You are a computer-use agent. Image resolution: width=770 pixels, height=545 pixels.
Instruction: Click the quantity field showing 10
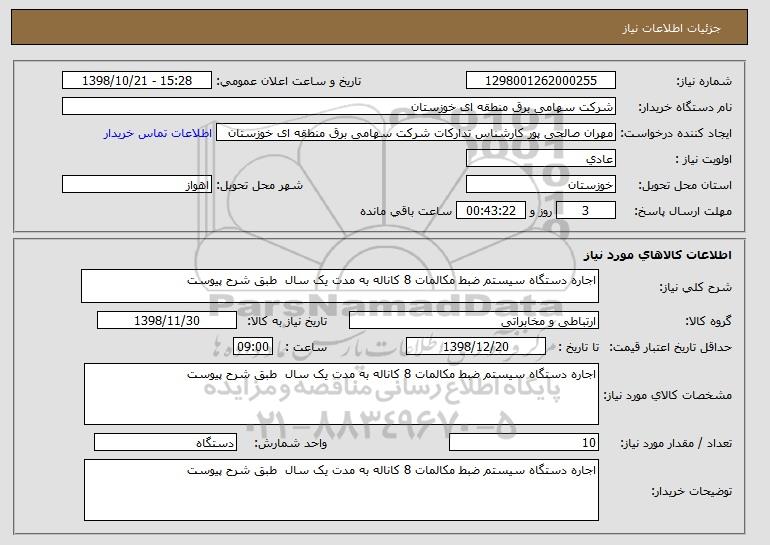pyautogui.click(x=525, y=443)
